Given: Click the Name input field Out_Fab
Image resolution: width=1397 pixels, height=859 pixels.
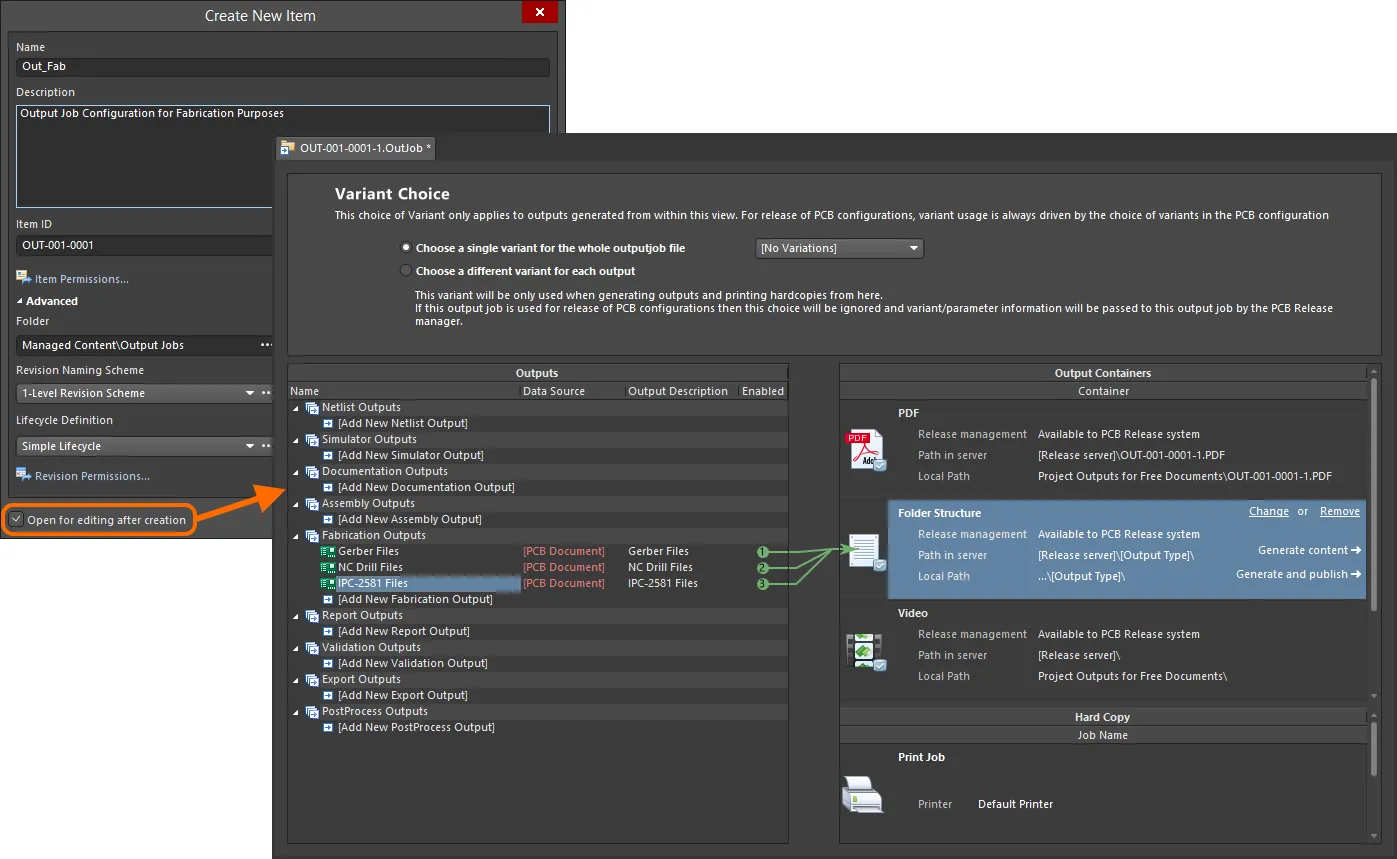Looking at the screenshot, I should pyautogui.click(x=283, y=67).
